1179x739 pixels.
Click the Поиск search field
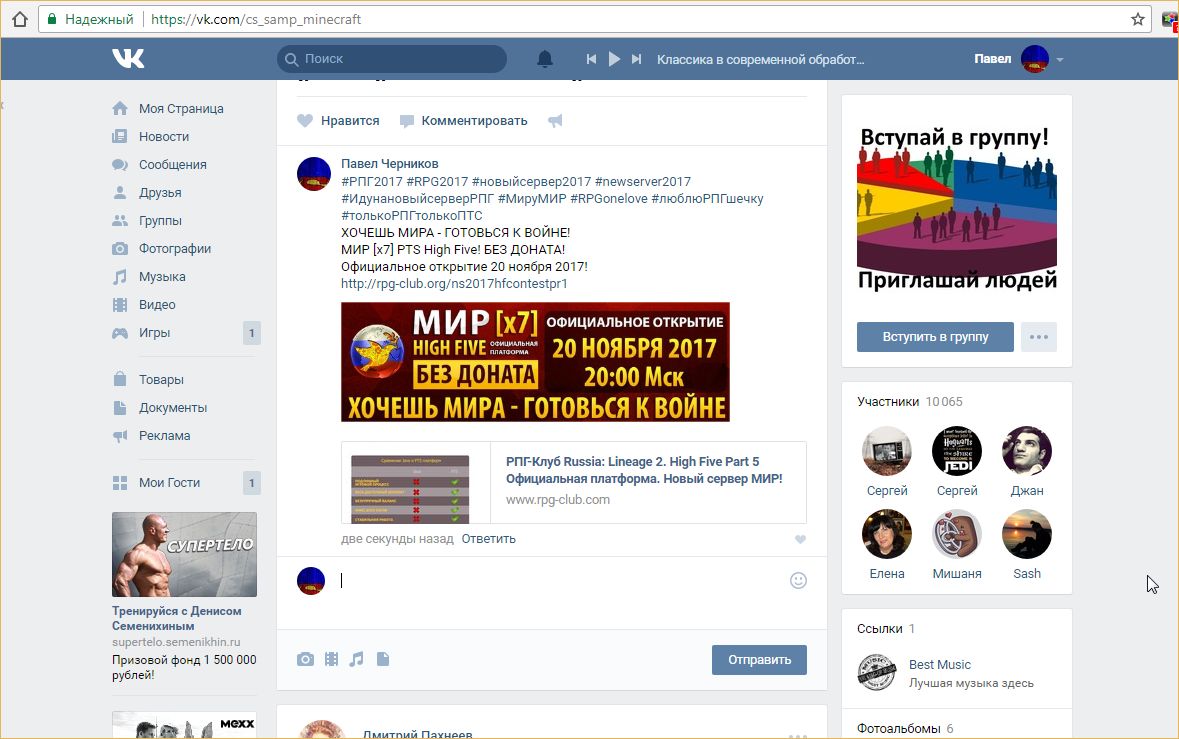pos(392,59)
